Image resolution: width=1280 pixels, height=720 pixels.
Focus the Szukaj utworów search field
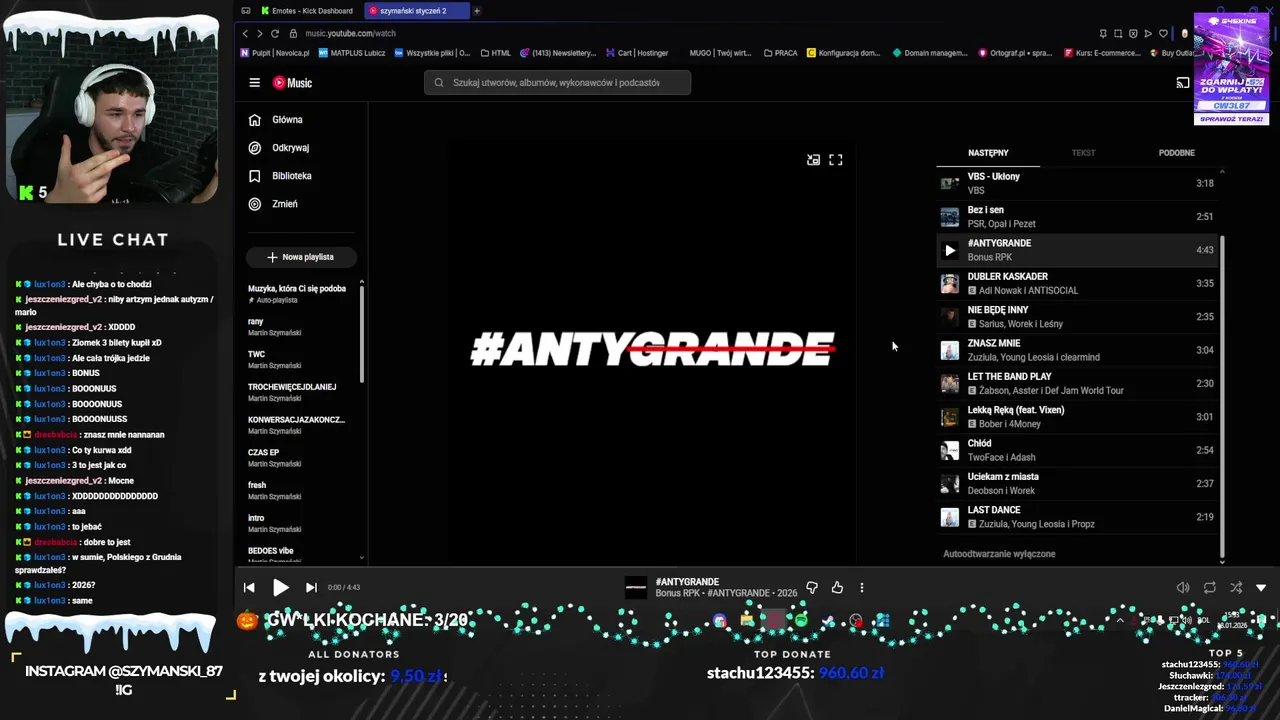(557, 83)
